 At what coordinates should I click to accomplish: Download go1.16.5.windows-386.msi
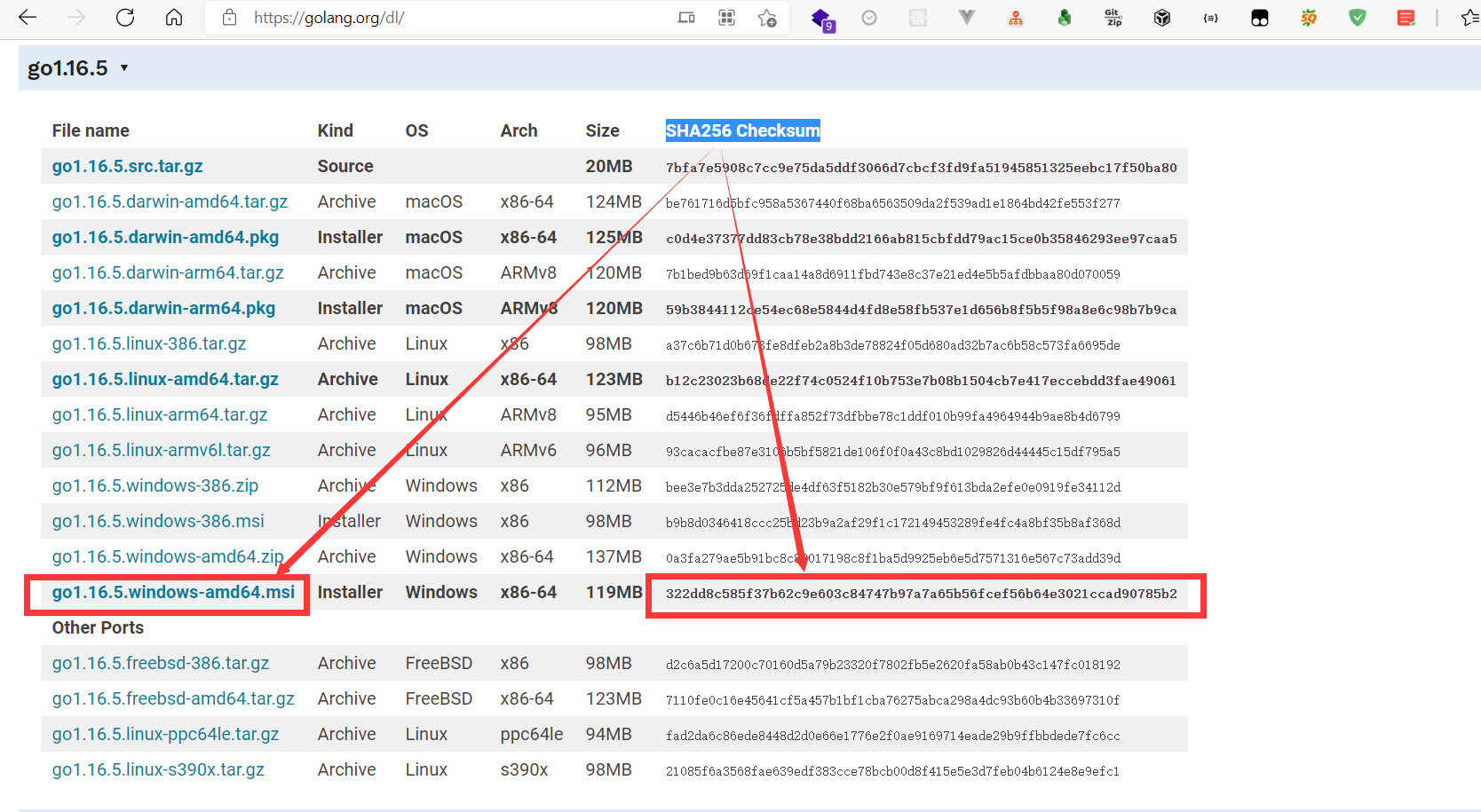[x=158, y=521]
